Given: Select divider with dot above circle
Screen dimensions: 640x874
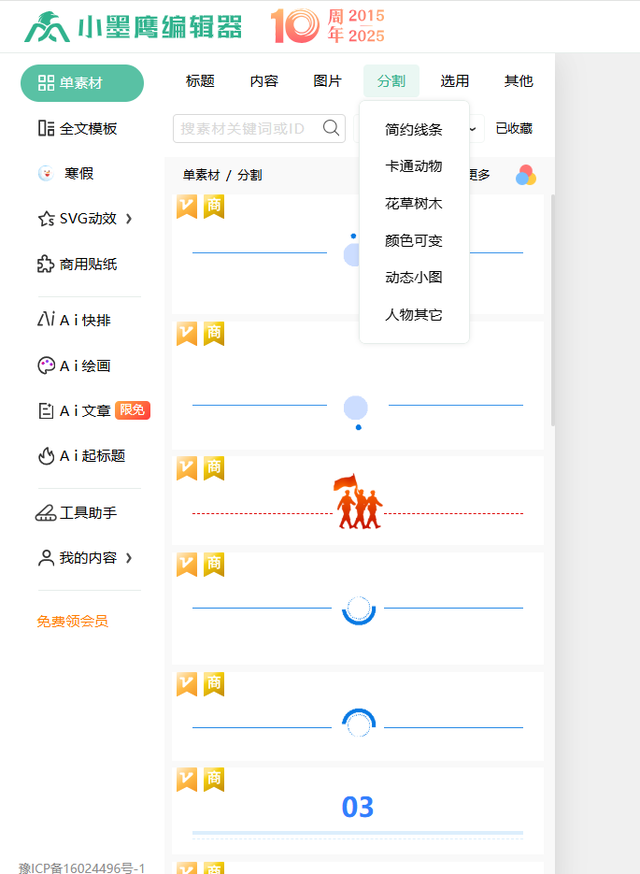Looking at the screenshot, I should point(357,254).
